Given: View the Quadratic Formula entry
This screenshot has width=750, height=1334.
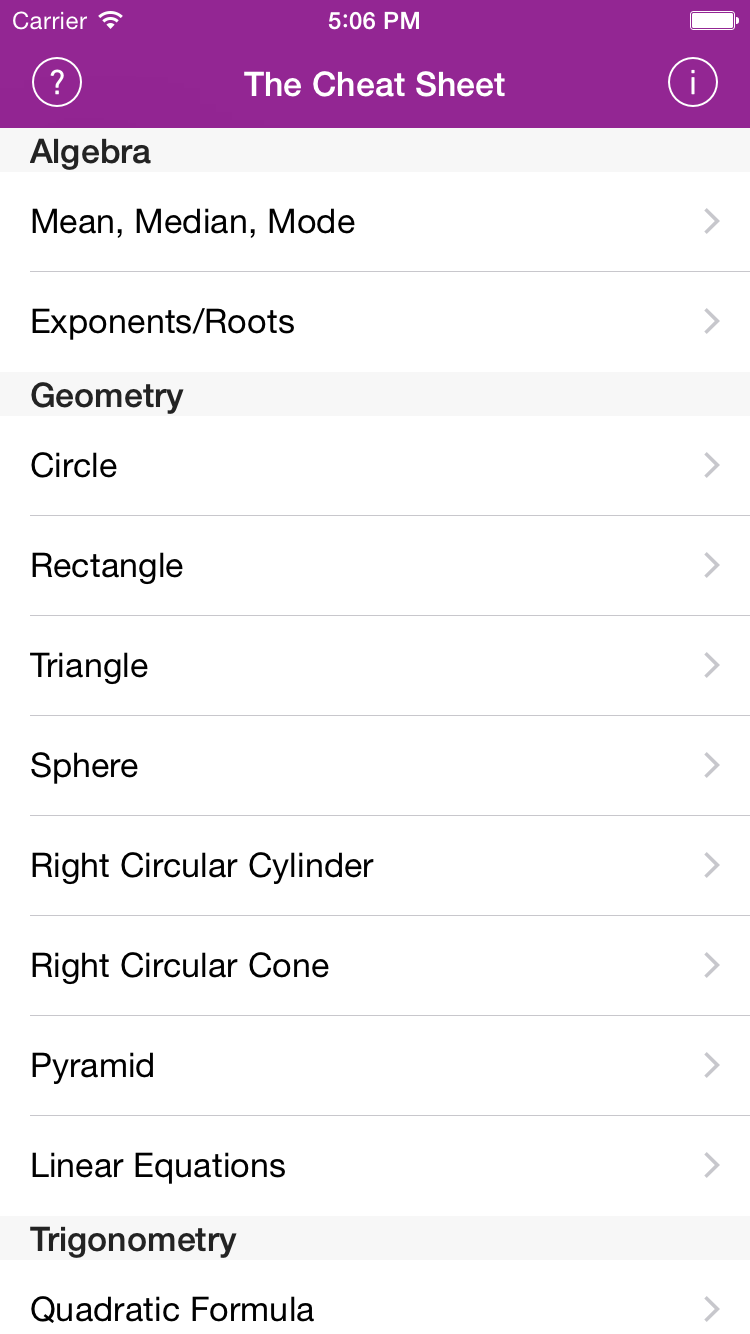Looking at the screenshot, I should 172,1308.
